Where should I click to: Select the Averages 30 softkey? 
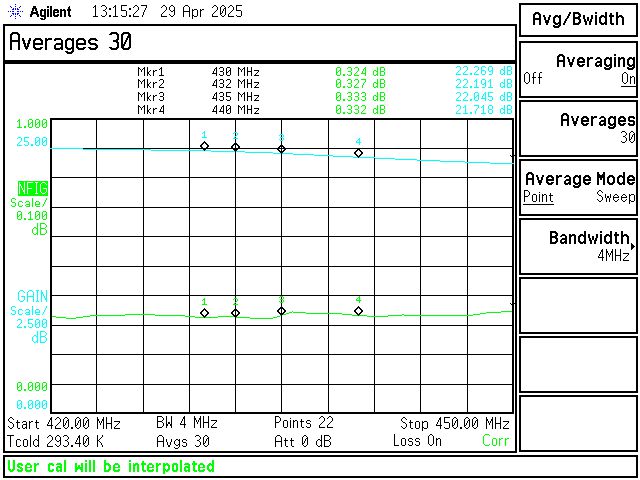(578, 129)
